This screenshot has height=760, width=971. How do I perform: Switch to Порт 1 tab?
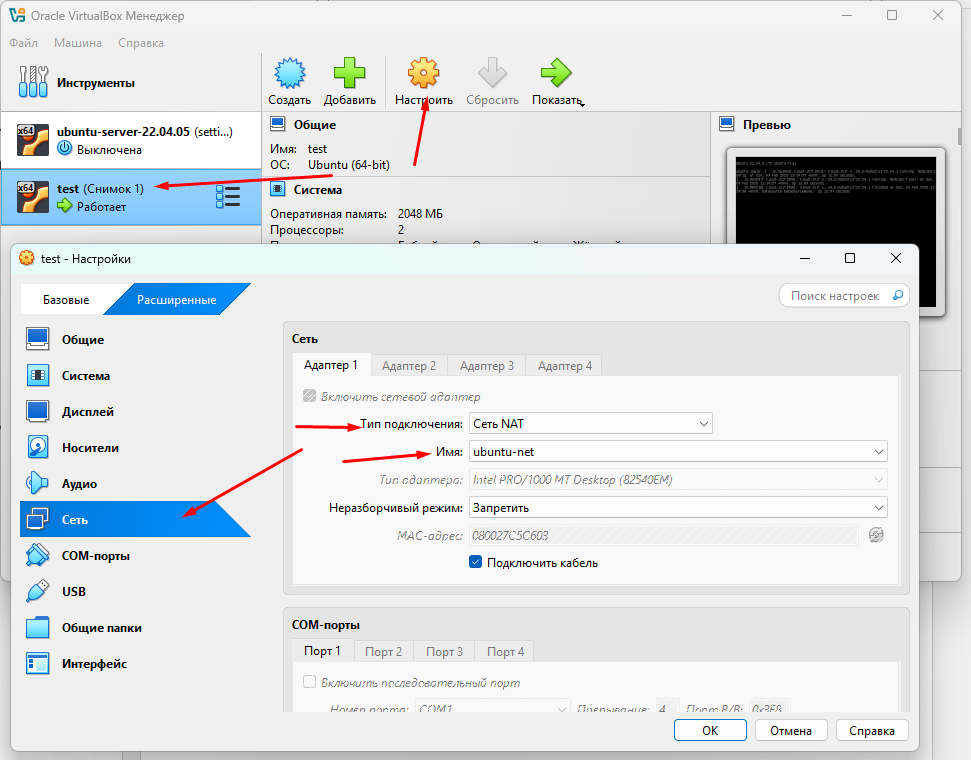click(x=322, y=651)
